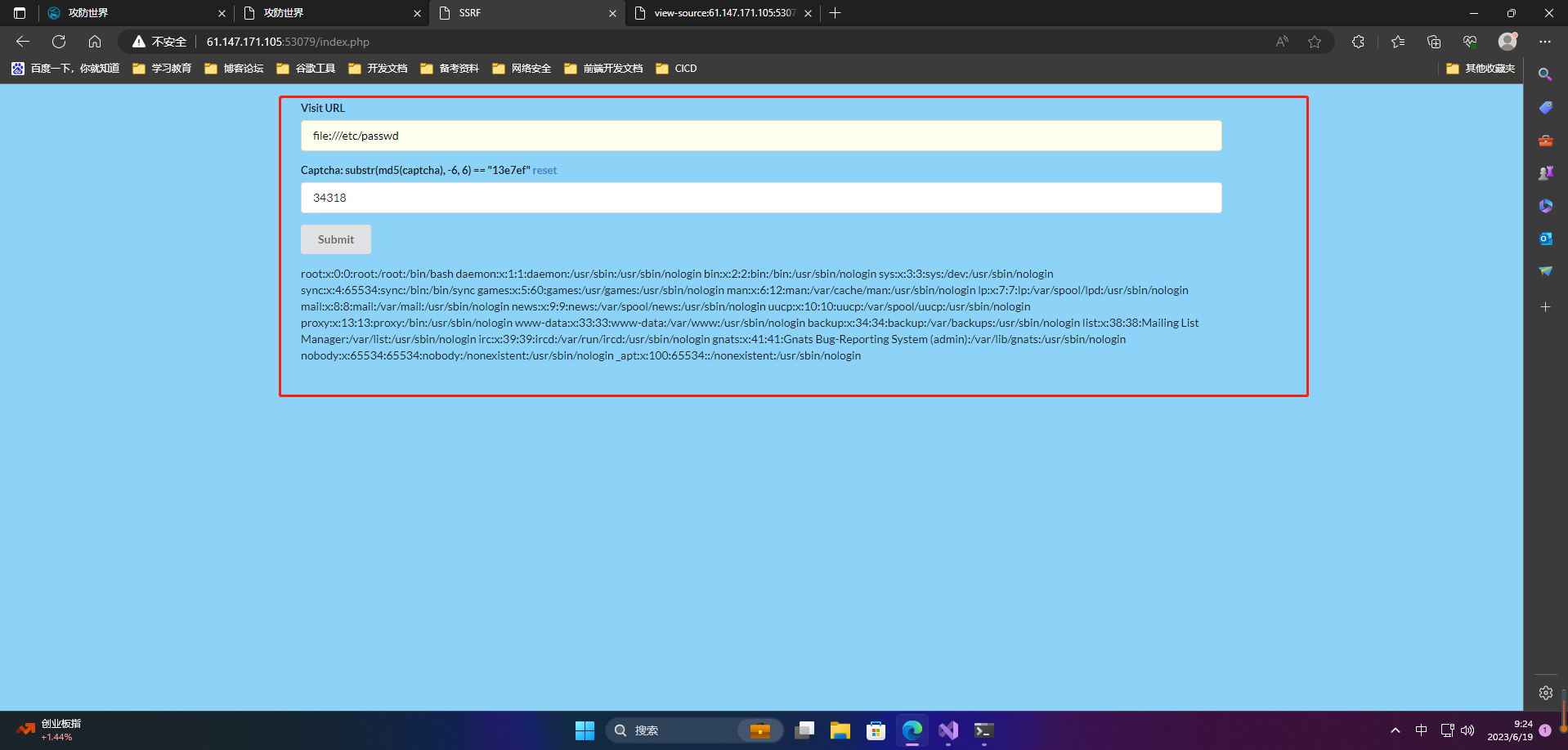Open the Shopping tag icon in sidebar
The image size is (1568, 750).
pyautogui.click(x=1545, y=107)
